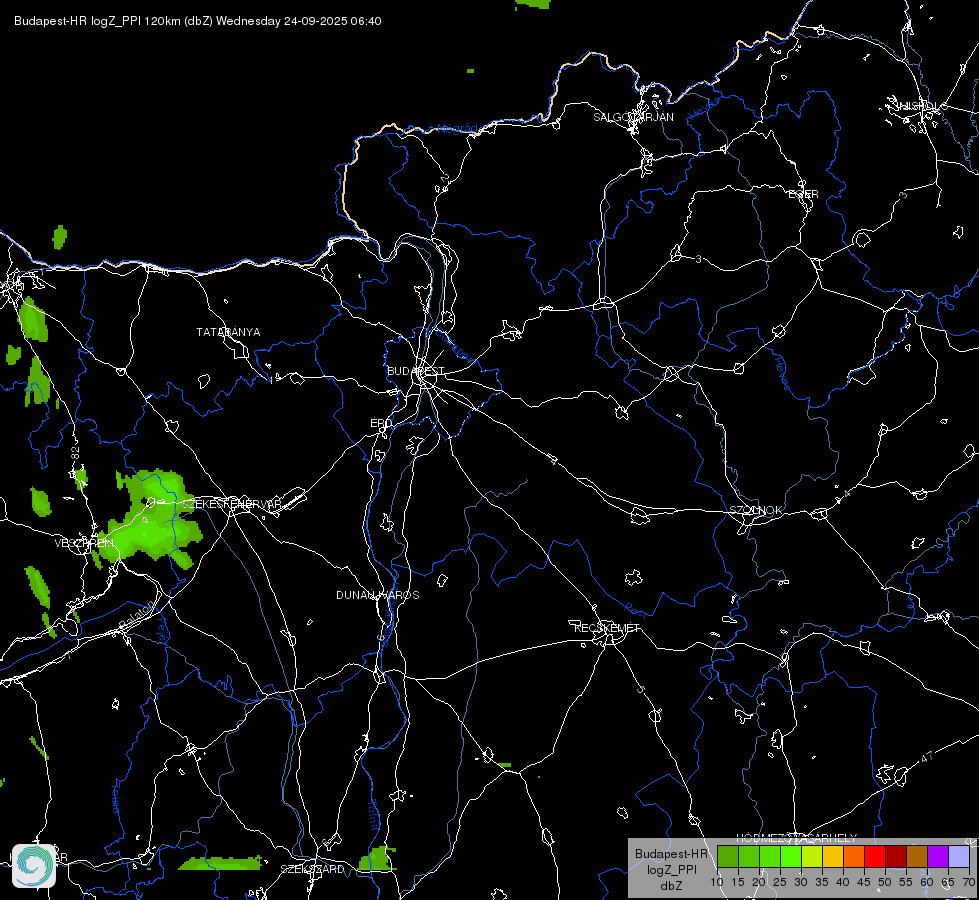Image resolution: width=979 pixels, height=900 pixels.
Task: Click the Budapest-HR legend title text
Action: pyautogui.click(x=671, y=854)
